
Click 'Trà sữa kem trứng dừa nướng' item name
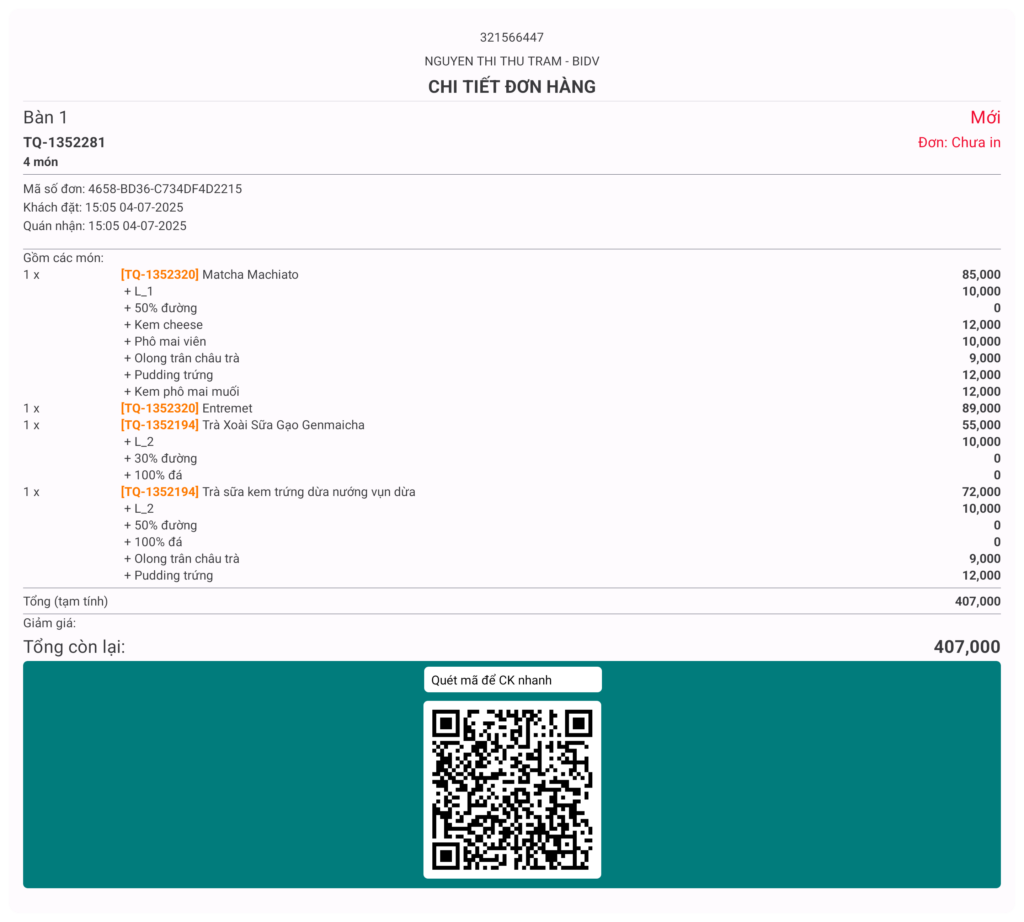click(308, 492)
